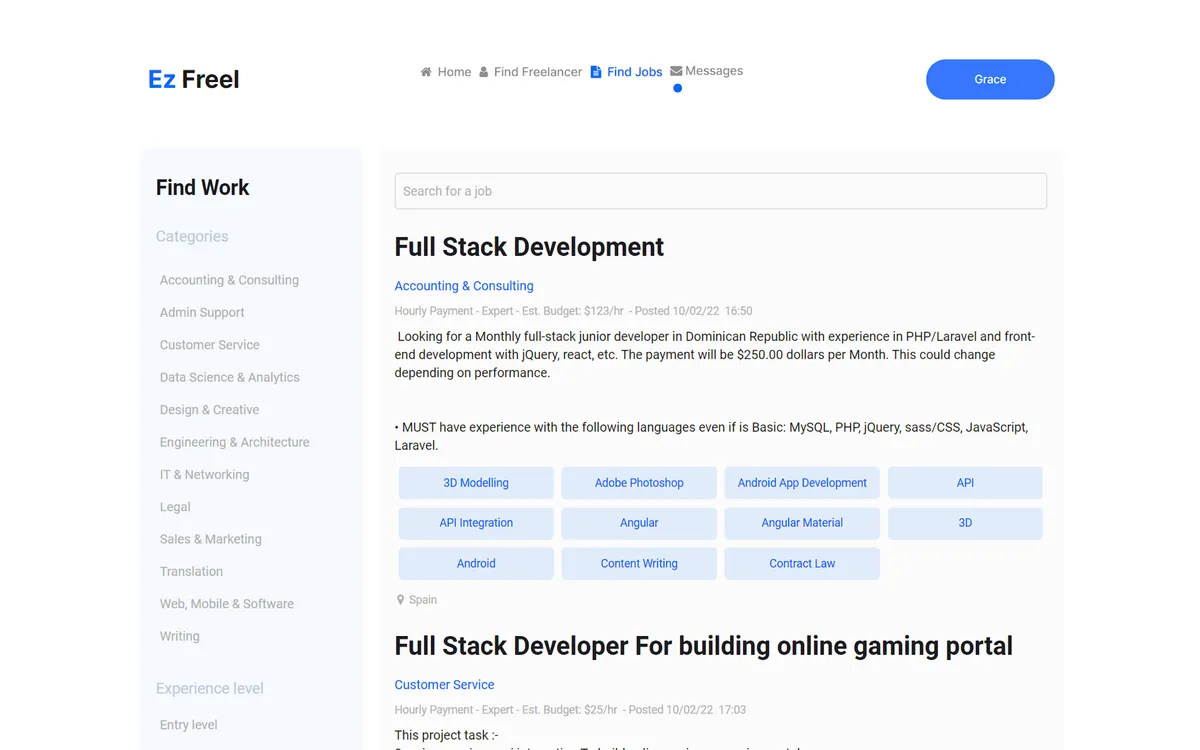Click the Find Jobs document icon

596,72
